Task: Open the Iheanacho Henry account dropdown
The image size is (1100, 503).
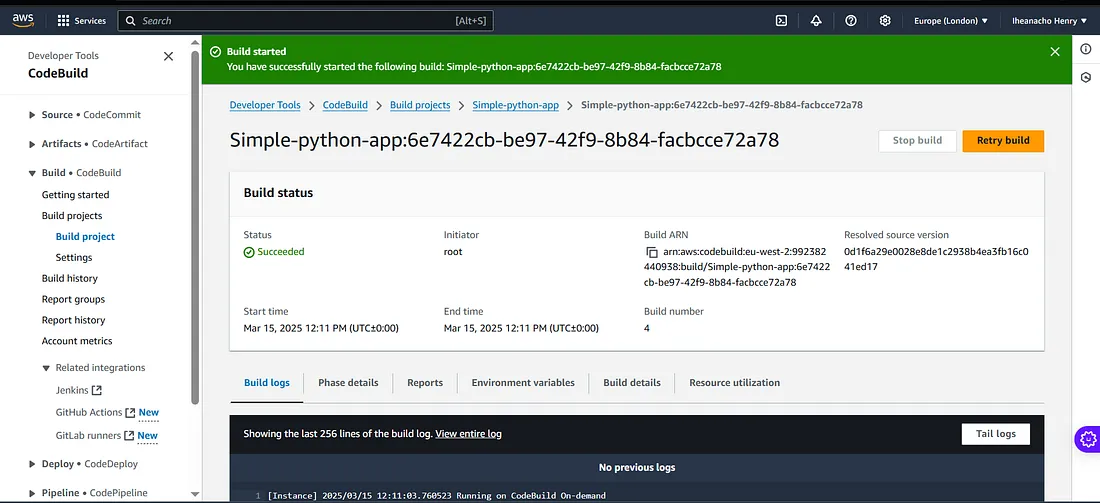Action: coord(1049,21)
